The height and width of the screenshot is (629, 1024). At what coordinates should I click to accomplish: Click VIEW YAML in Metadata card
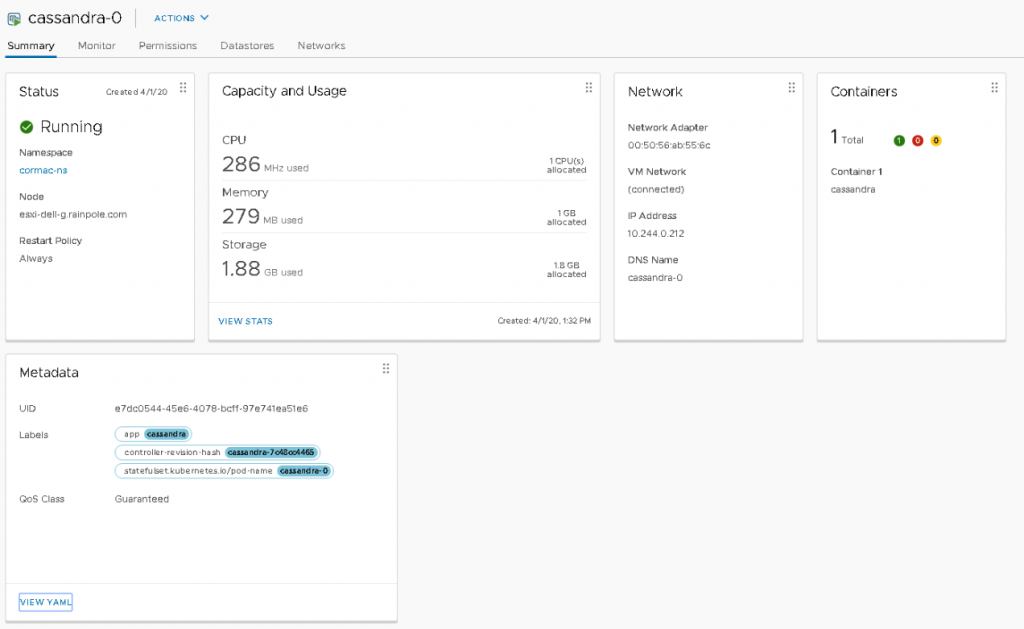(x=45, y=601)
